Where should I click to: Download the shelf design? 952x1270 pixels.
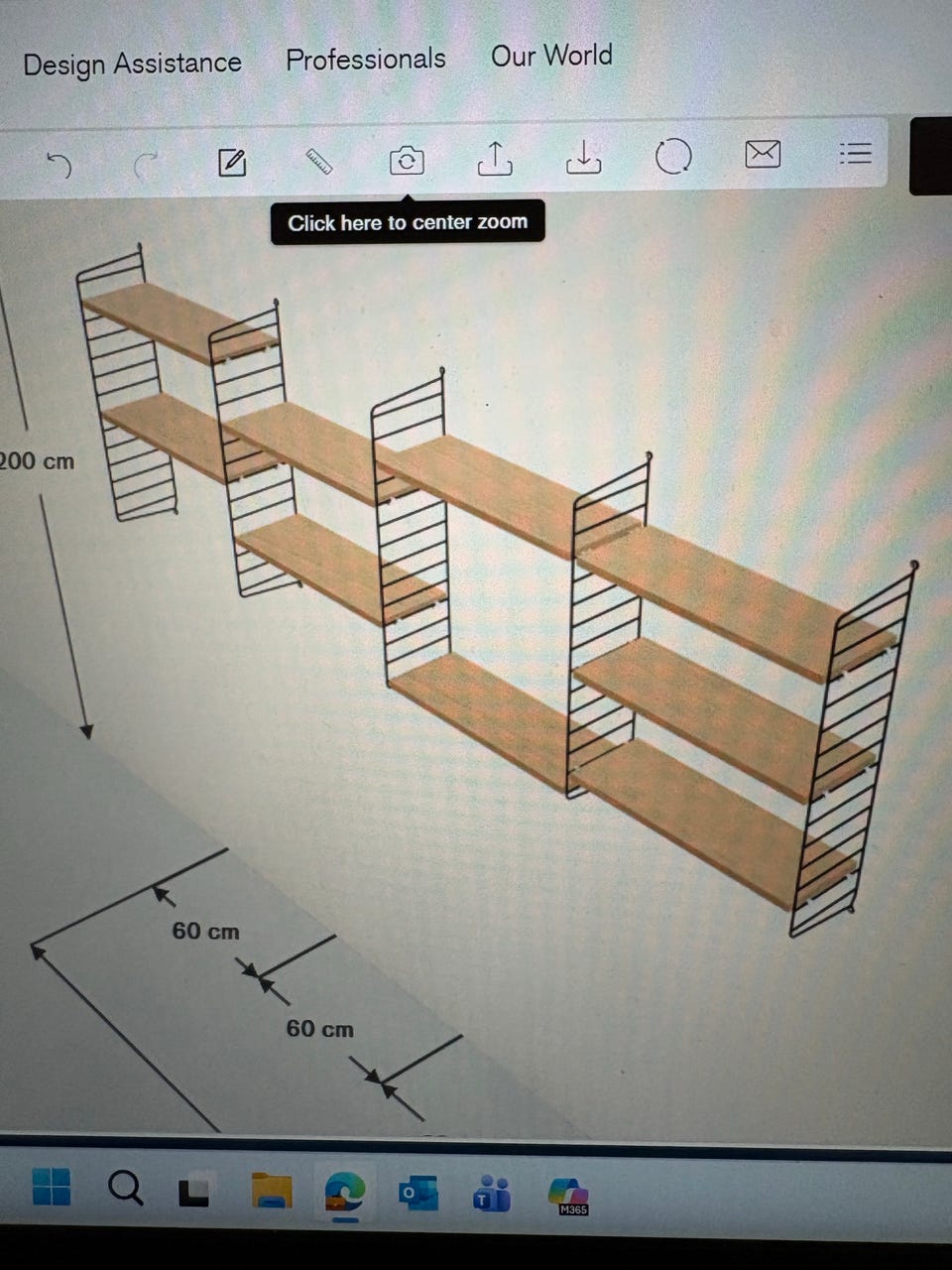pos(584,156)
